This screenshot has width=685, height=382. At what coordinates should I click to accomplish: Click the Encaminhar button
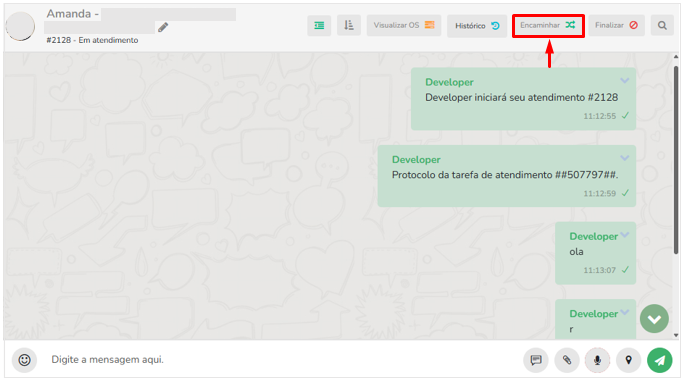[x=548, y=25]
